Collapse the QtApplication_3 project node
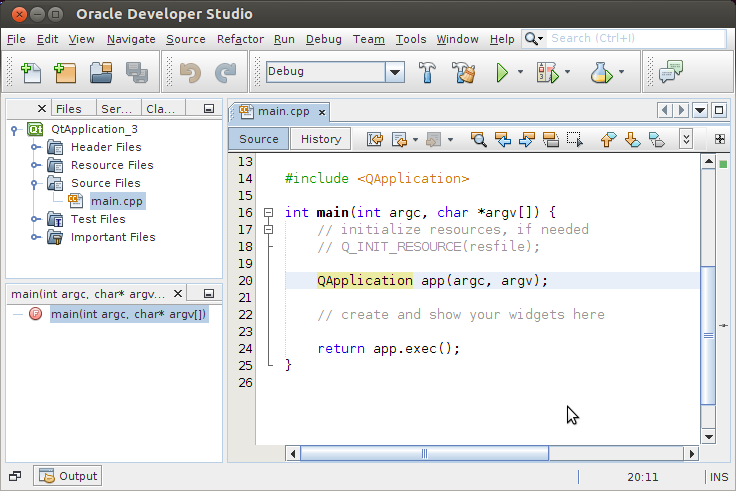 click(x=15, y=130)
